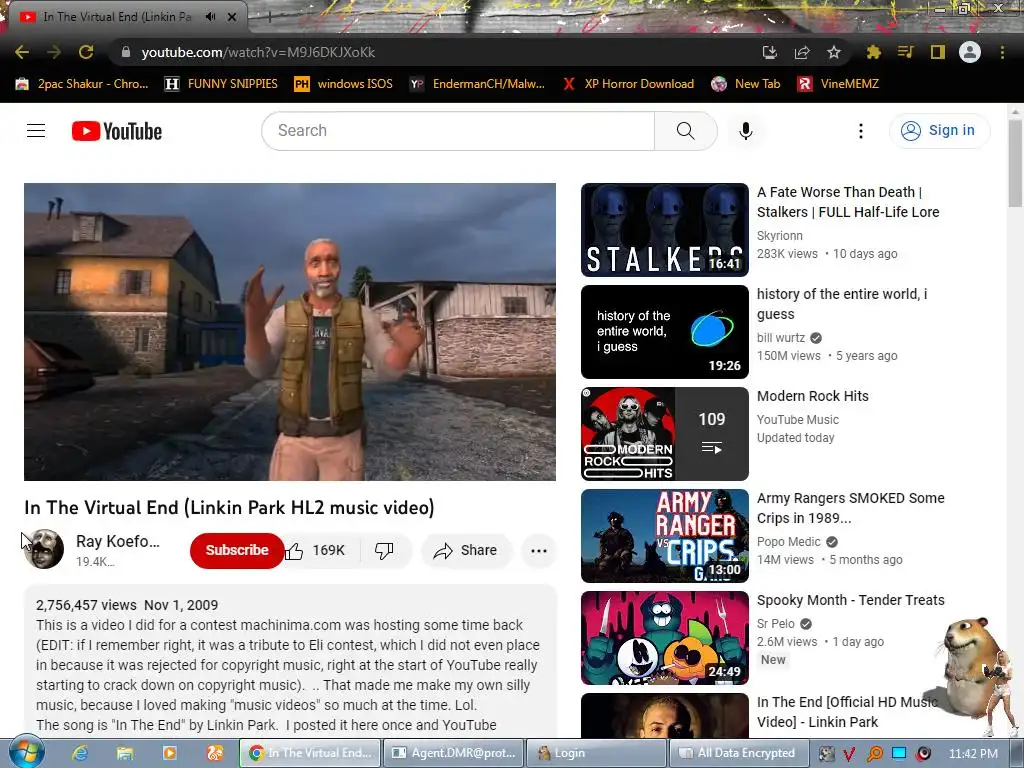Viewport: 1024px width, 768px height.
Task: Click the Sign in button
Action: tap(939, 131)
